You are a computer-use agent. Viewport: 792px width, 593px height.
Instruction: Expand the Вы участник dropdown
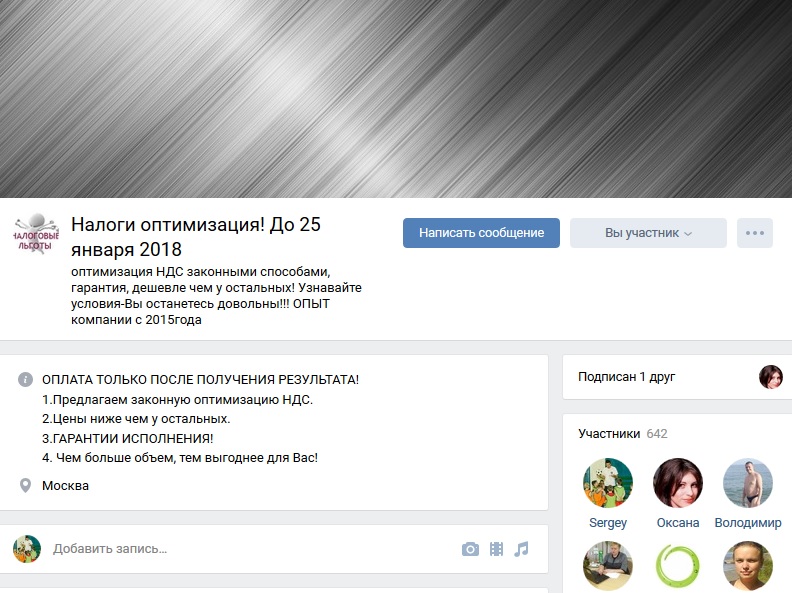pos(648,233)
